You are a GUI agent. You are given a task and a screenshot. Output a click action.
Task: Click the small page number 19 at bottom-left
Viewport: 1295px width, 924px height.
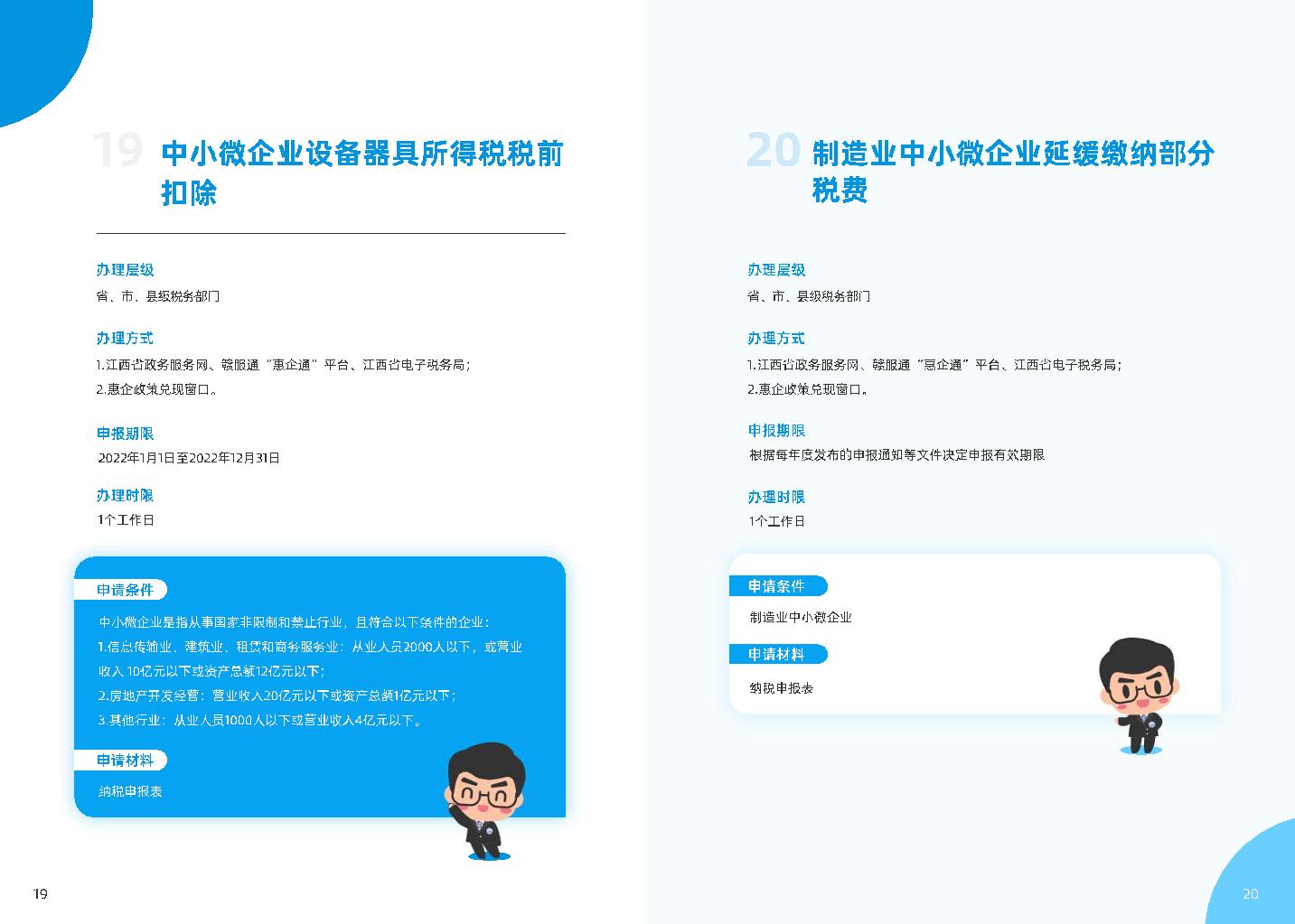tap(40, 893)
